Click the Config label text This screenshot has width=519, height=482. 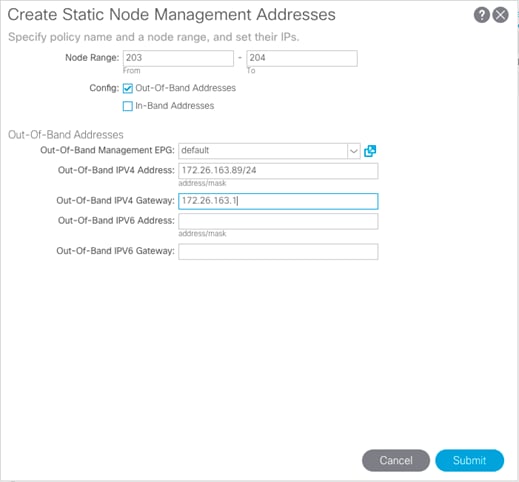pos(104,88)
